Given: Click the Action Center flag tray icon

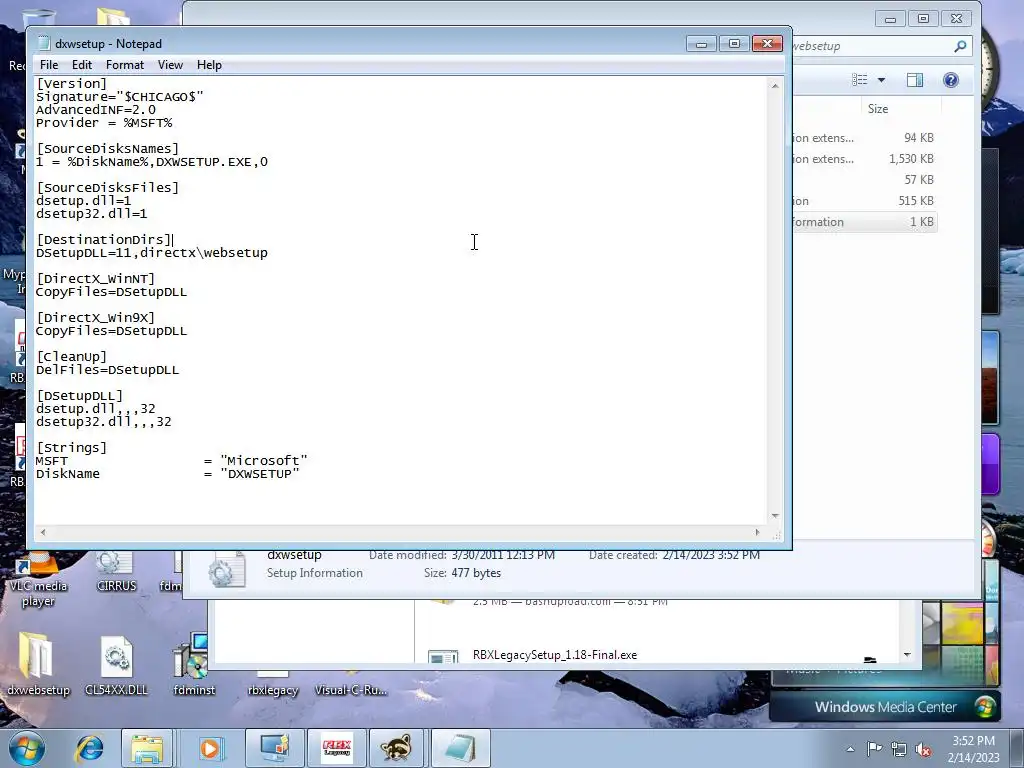Looking at the screenshot, I should pos(874,749).
